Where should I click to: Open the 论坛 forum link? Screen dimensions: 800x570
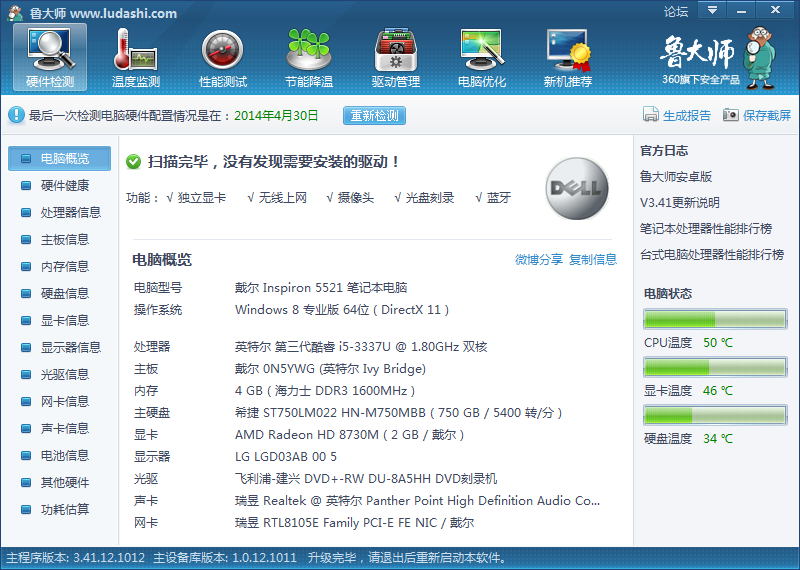(x=676, y=11)
